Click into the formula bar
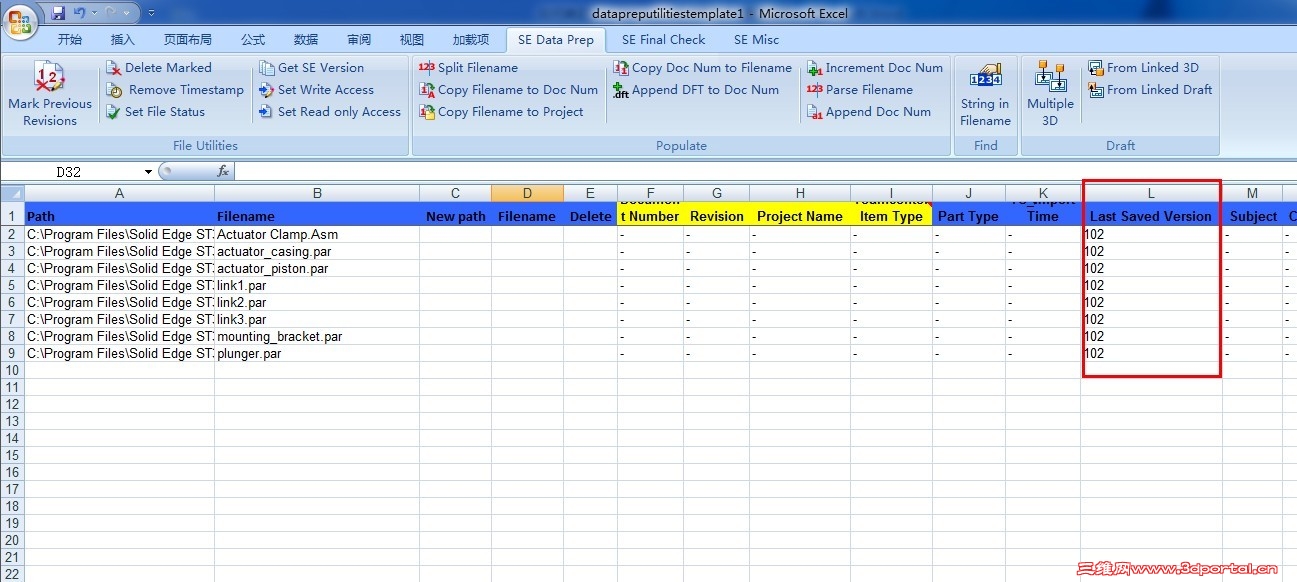The height and width of the screenshot is (582, 1297). tap(765, 172)
